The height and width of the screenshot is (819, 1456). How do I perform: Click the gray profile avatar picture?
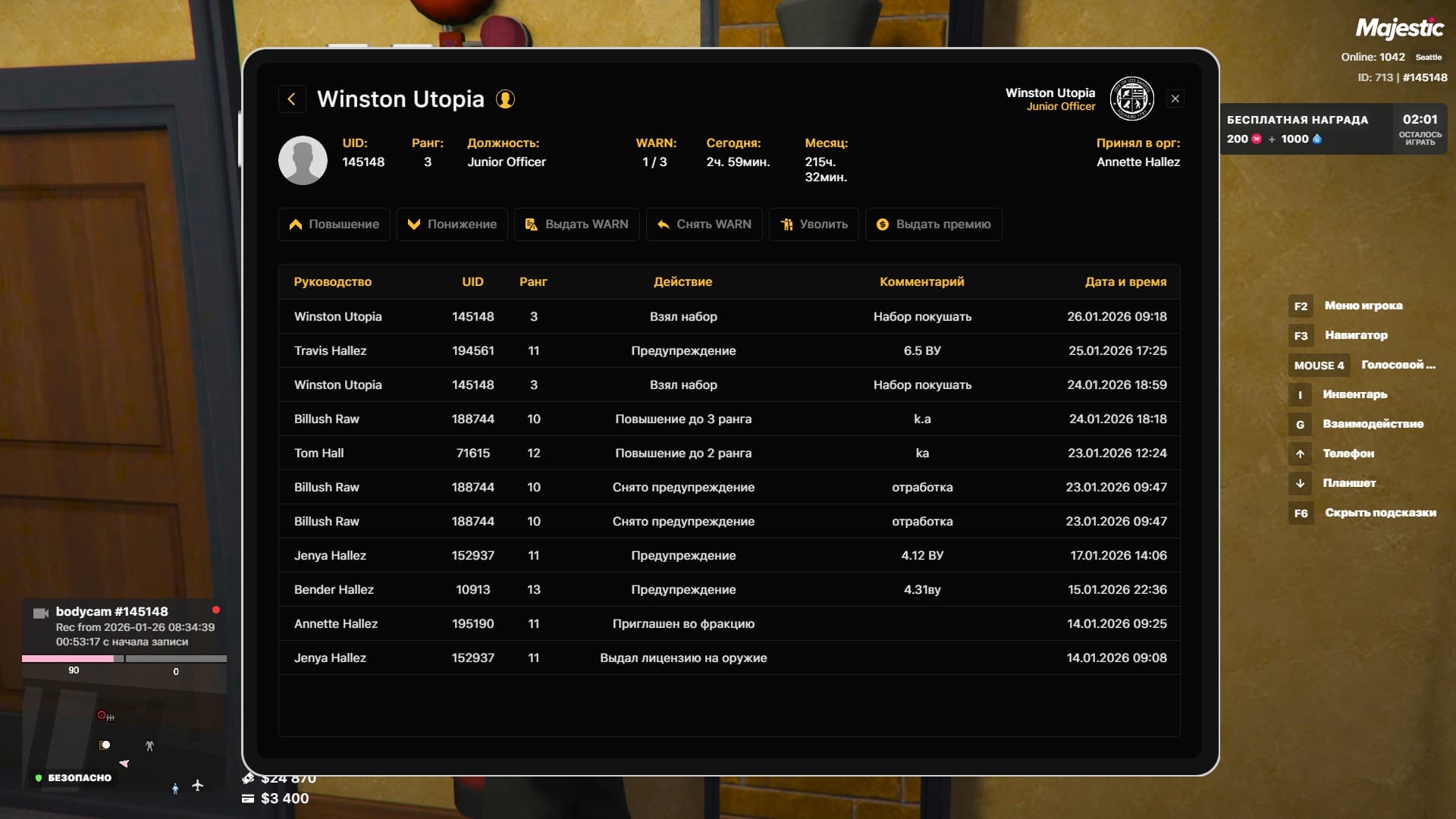[x=303, y=160]
